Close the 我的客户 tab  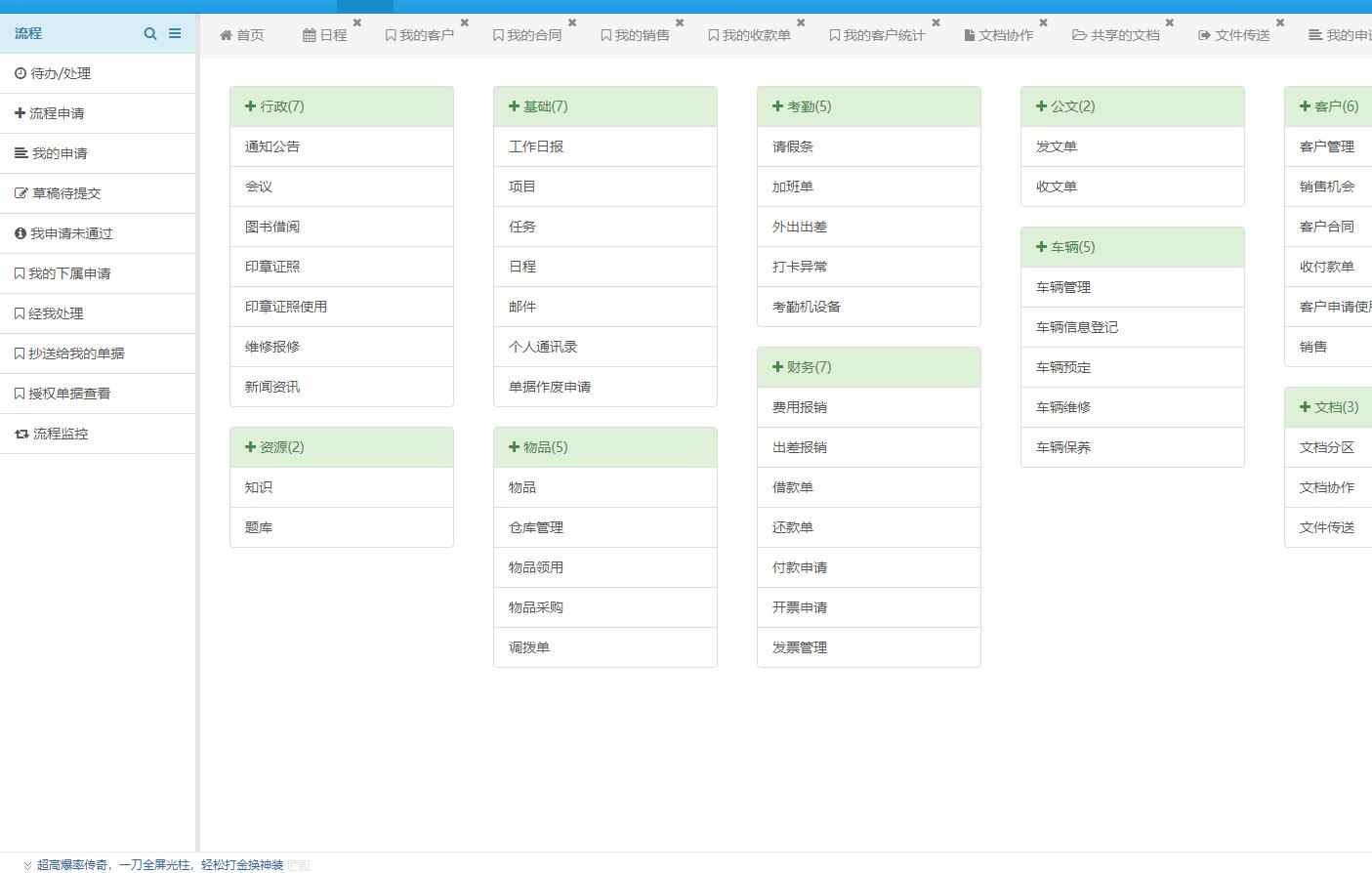(x=465, y=22)
